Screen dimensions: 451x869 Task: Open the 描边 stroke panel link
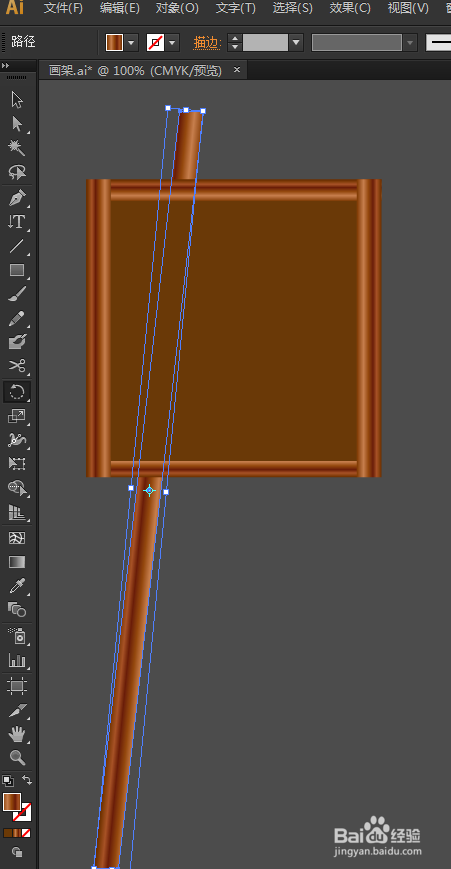(208, 43)
